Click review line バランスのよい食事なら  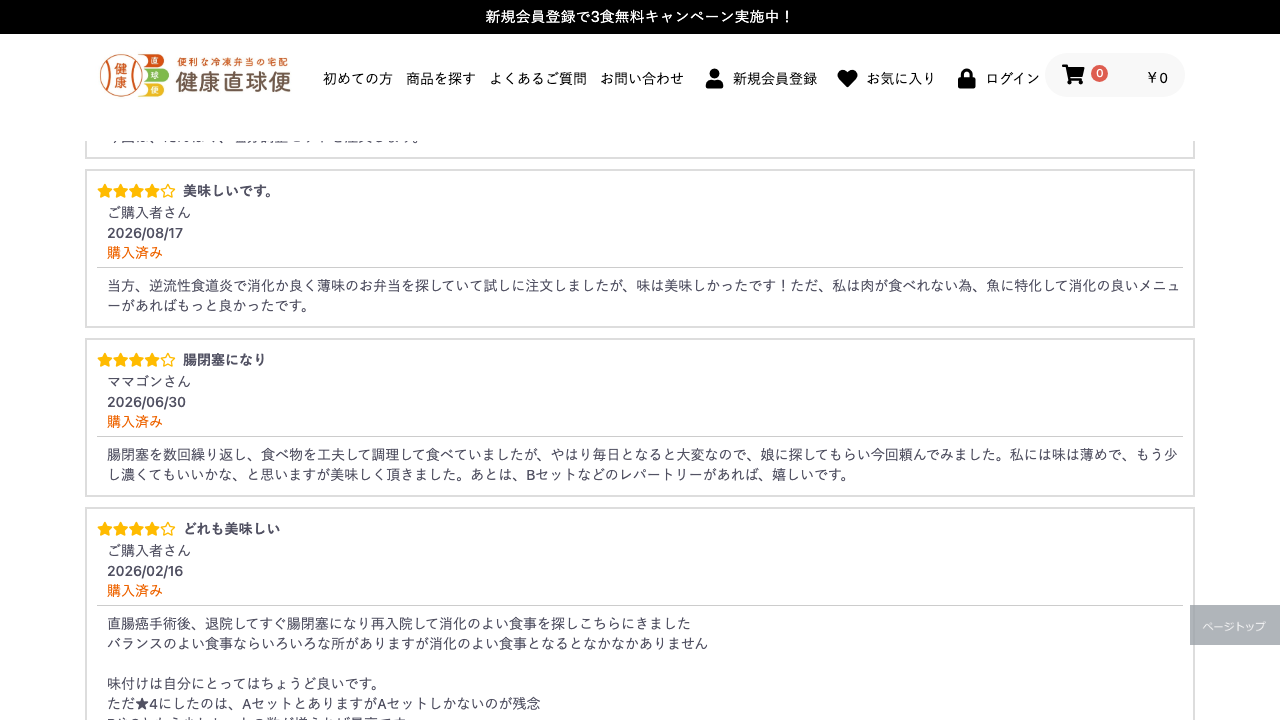tap(407, 643)
